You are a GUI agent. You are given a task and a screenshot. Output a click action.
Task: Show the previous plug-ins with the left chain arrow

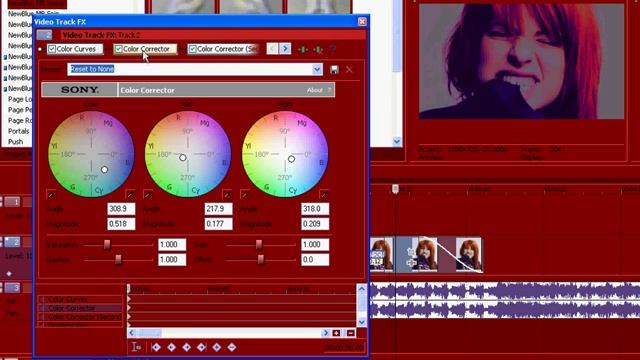(272, 49)
